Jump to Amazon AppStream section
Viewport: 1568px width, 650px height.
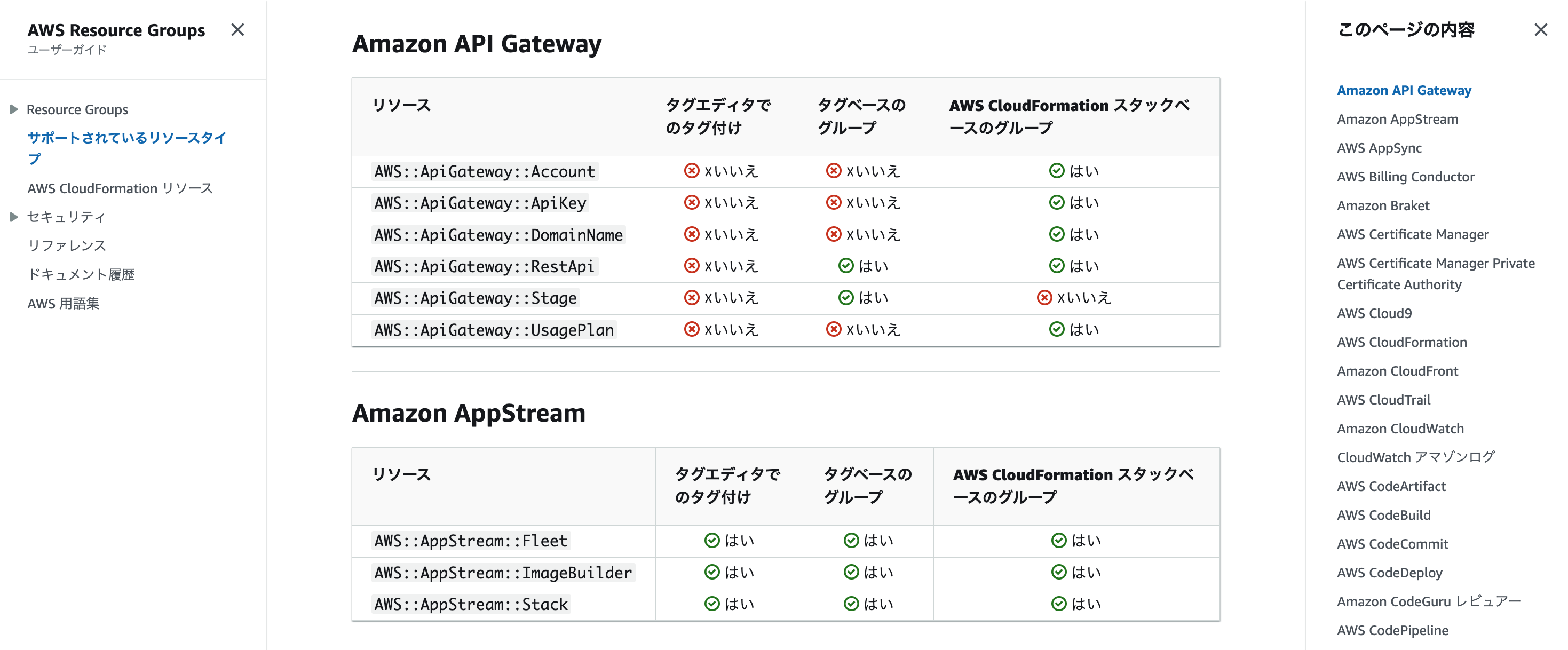1397,120
